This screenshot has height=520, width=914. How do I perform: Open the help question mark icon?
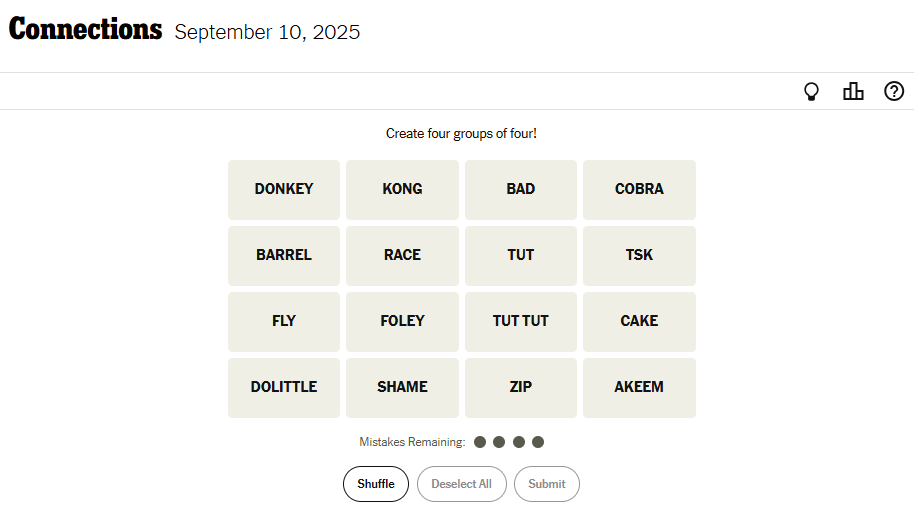click(894, 91)
